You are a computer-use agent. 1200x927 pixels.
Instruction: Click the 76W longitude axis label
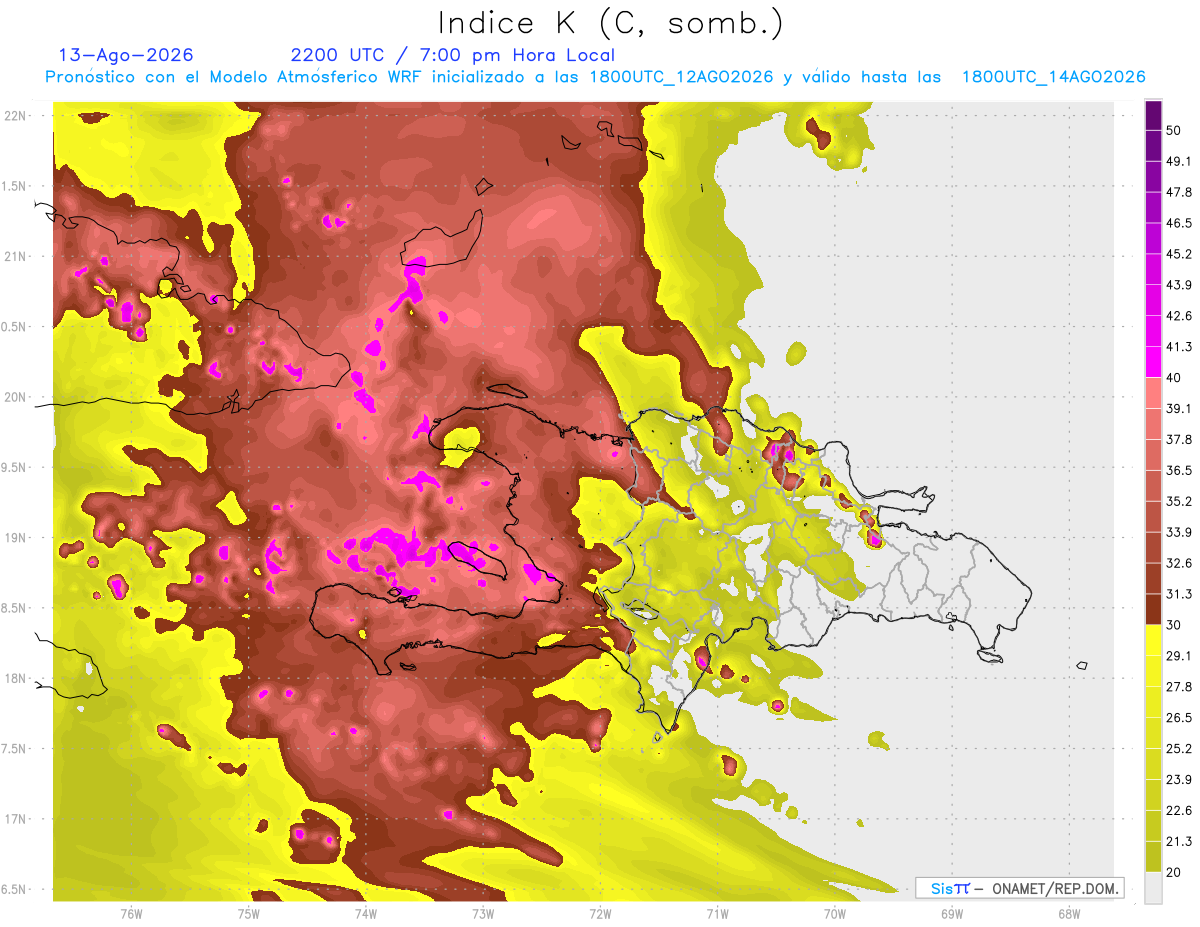[x=131, y=913]
